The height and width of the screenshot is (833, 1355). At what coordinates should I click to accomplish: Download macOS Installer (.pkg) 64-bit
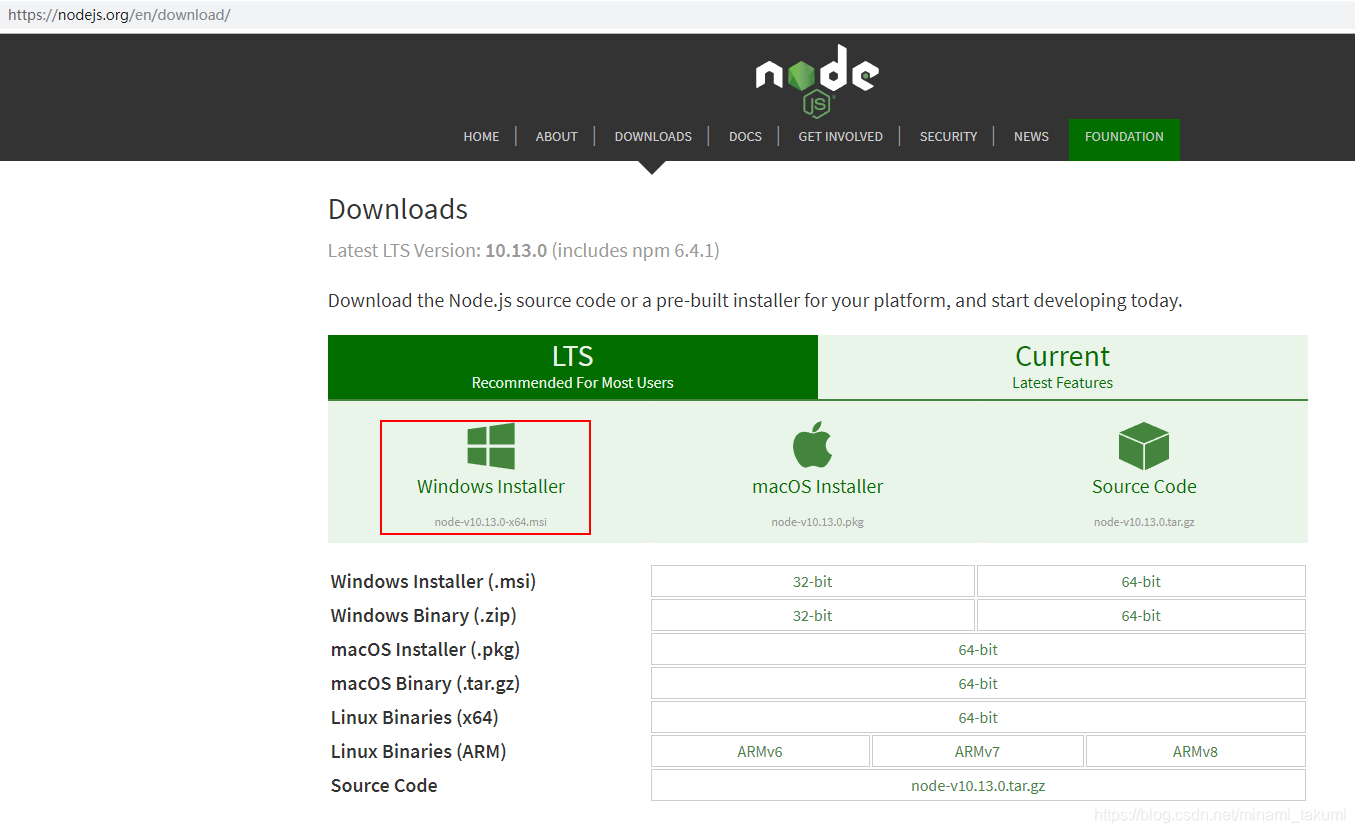click(x=978, y=650)
